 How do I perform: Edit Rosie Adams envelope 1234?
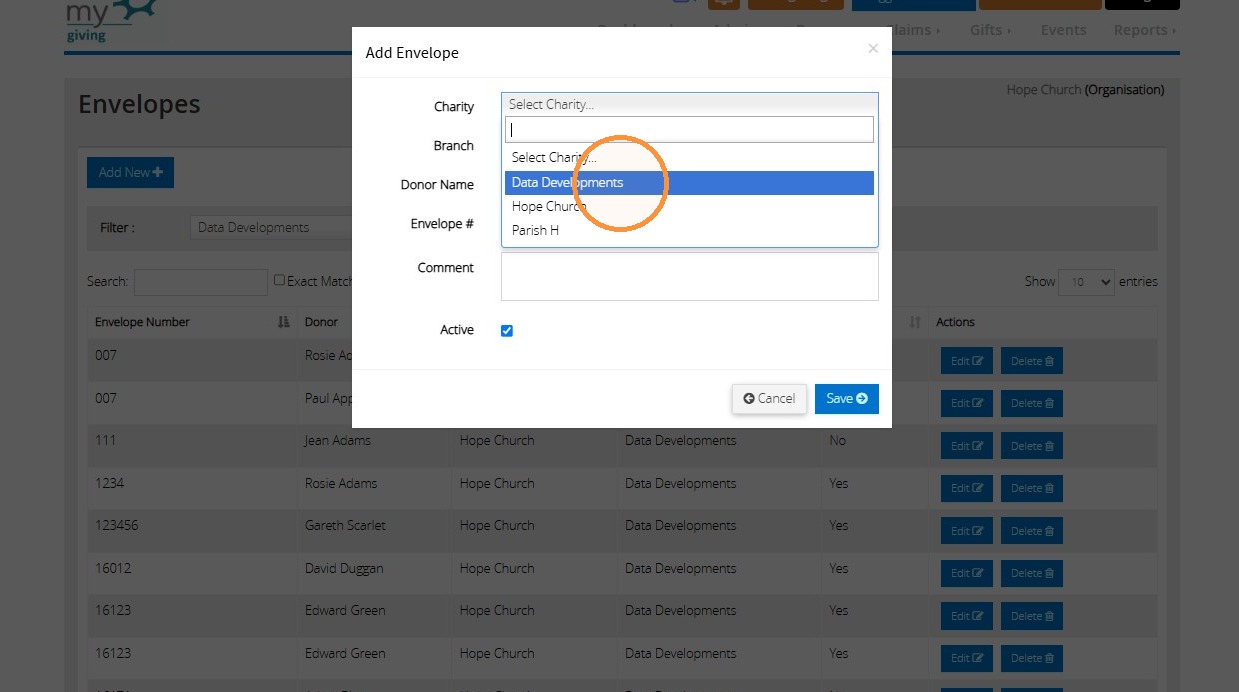967,488
